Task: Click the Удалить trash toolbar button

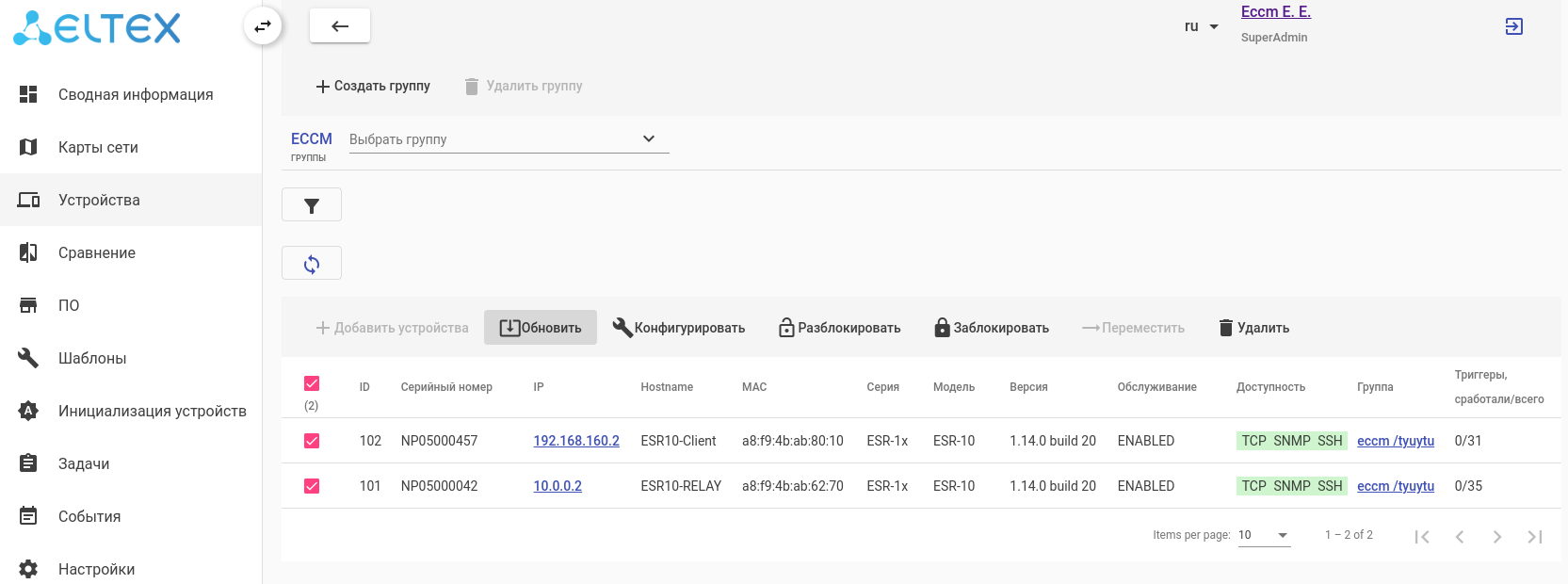Action: (1253, 328)
